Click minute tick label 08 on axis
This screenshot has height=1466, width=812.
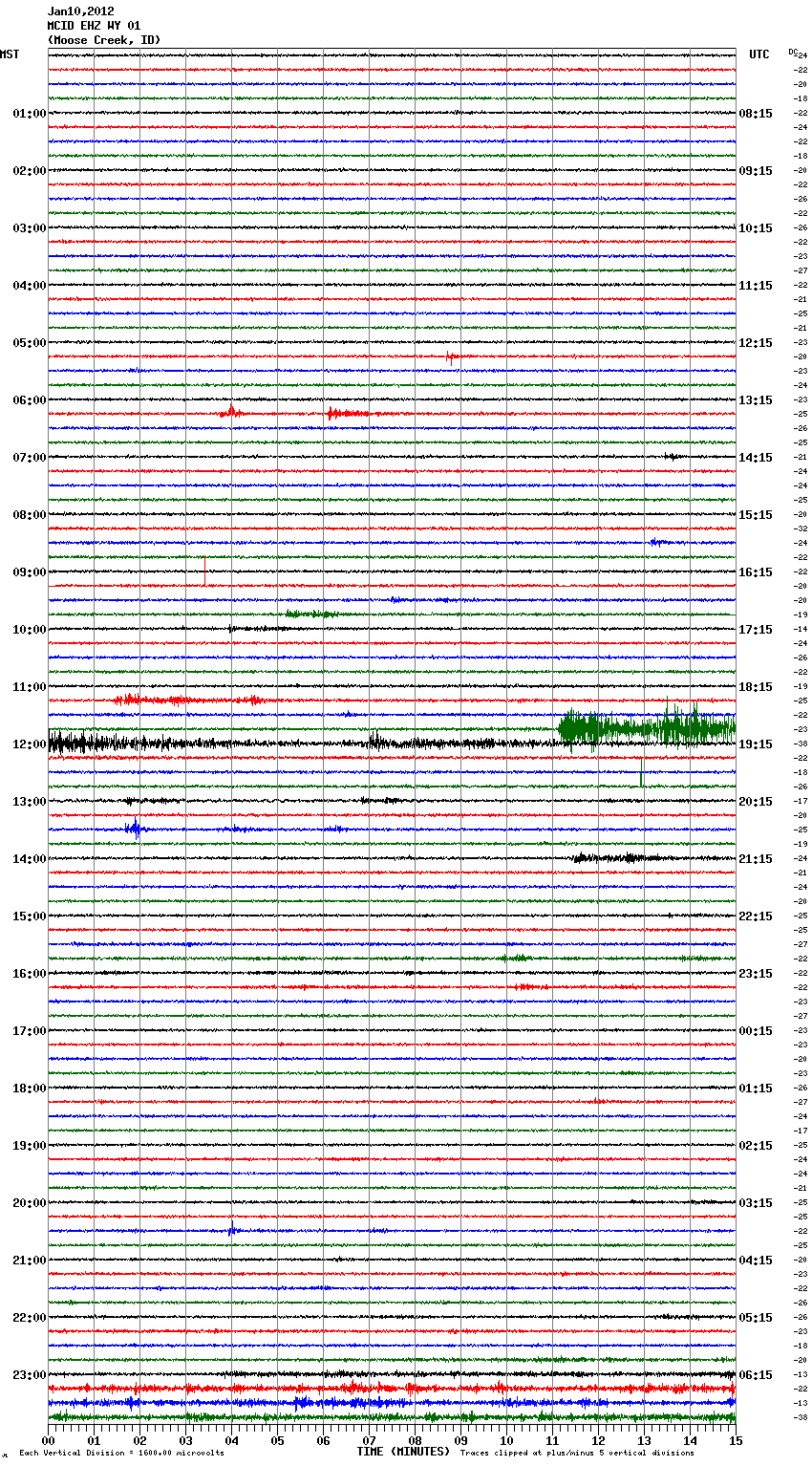click(x=415, y=1440)
